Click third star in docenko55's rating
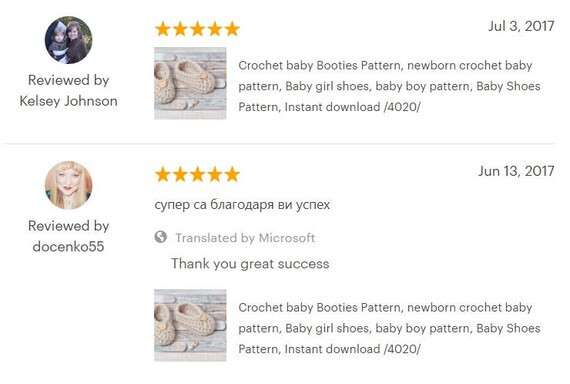This screenshot has width=570, height=384. click(x=197, y=174)
